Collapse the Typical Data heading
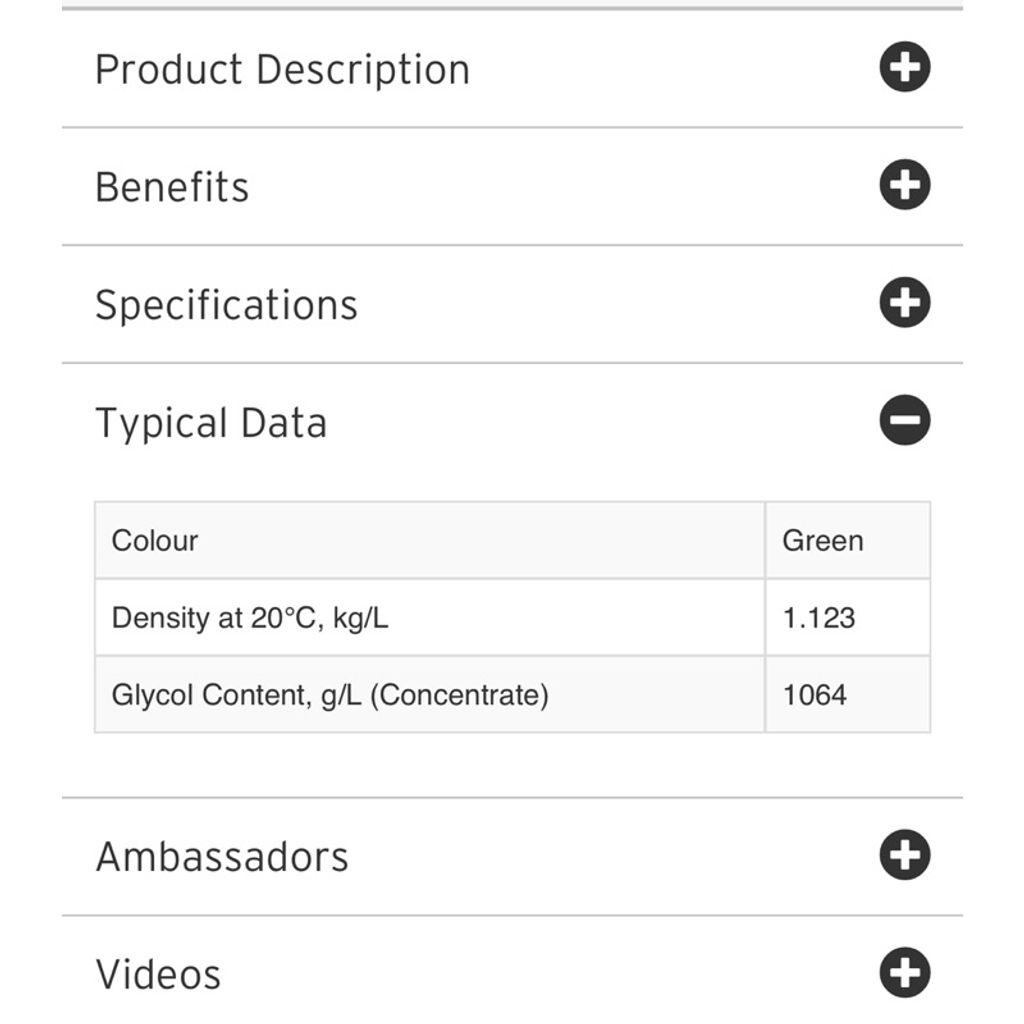Viewport: 1024px width, 1024px height. [x=211, y=423]
